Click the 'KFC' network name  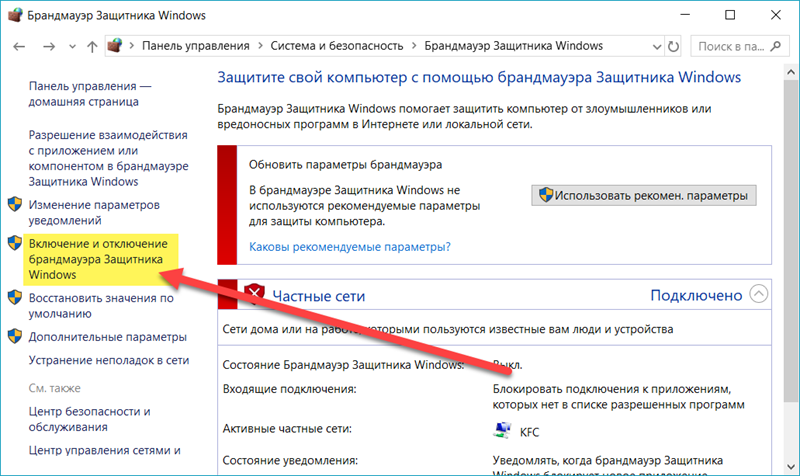(530, 432)
